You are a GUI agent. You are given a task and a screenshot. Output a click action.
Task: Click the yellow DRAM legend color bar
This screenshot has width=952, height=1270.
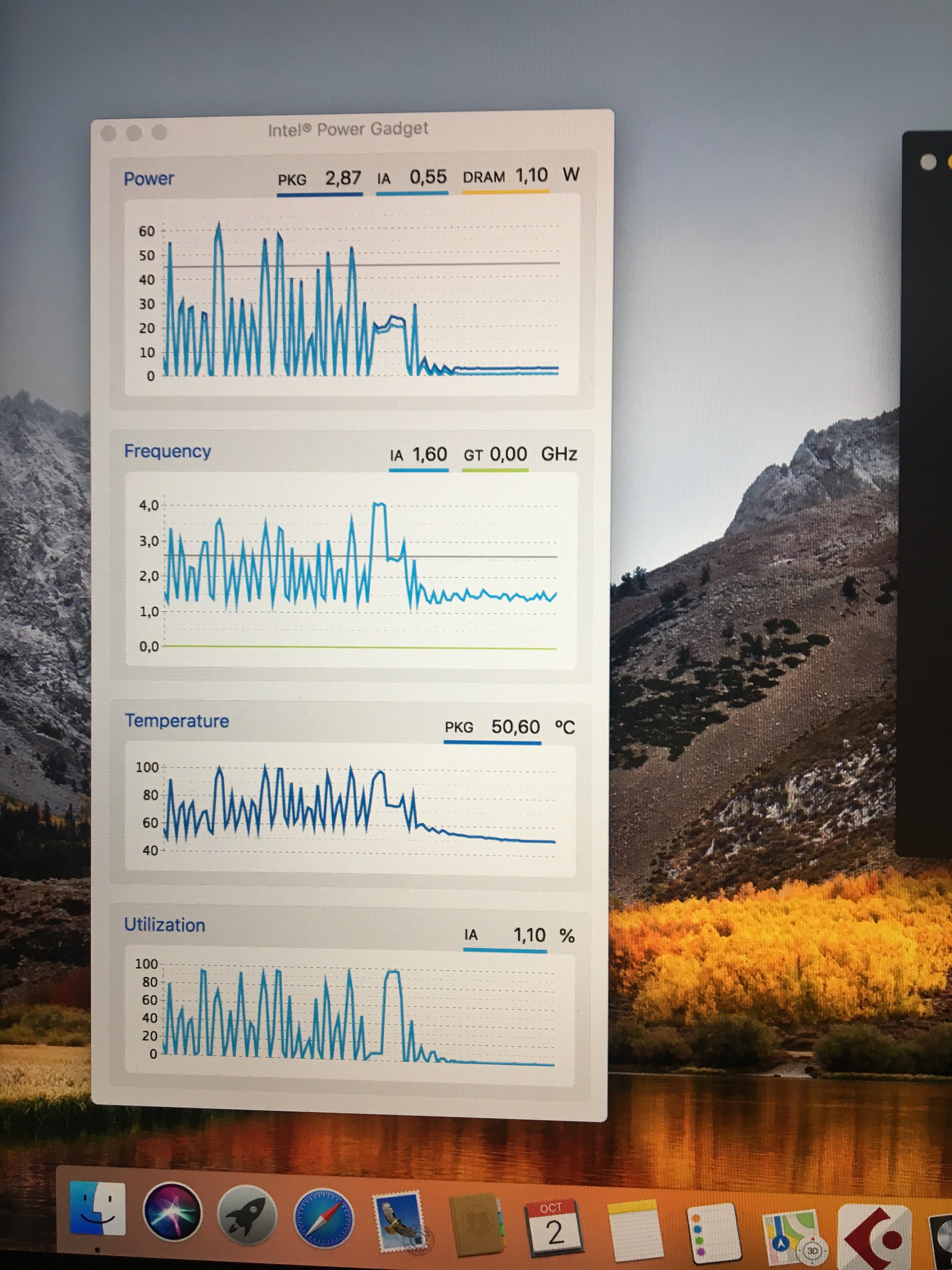pos(506,192)
